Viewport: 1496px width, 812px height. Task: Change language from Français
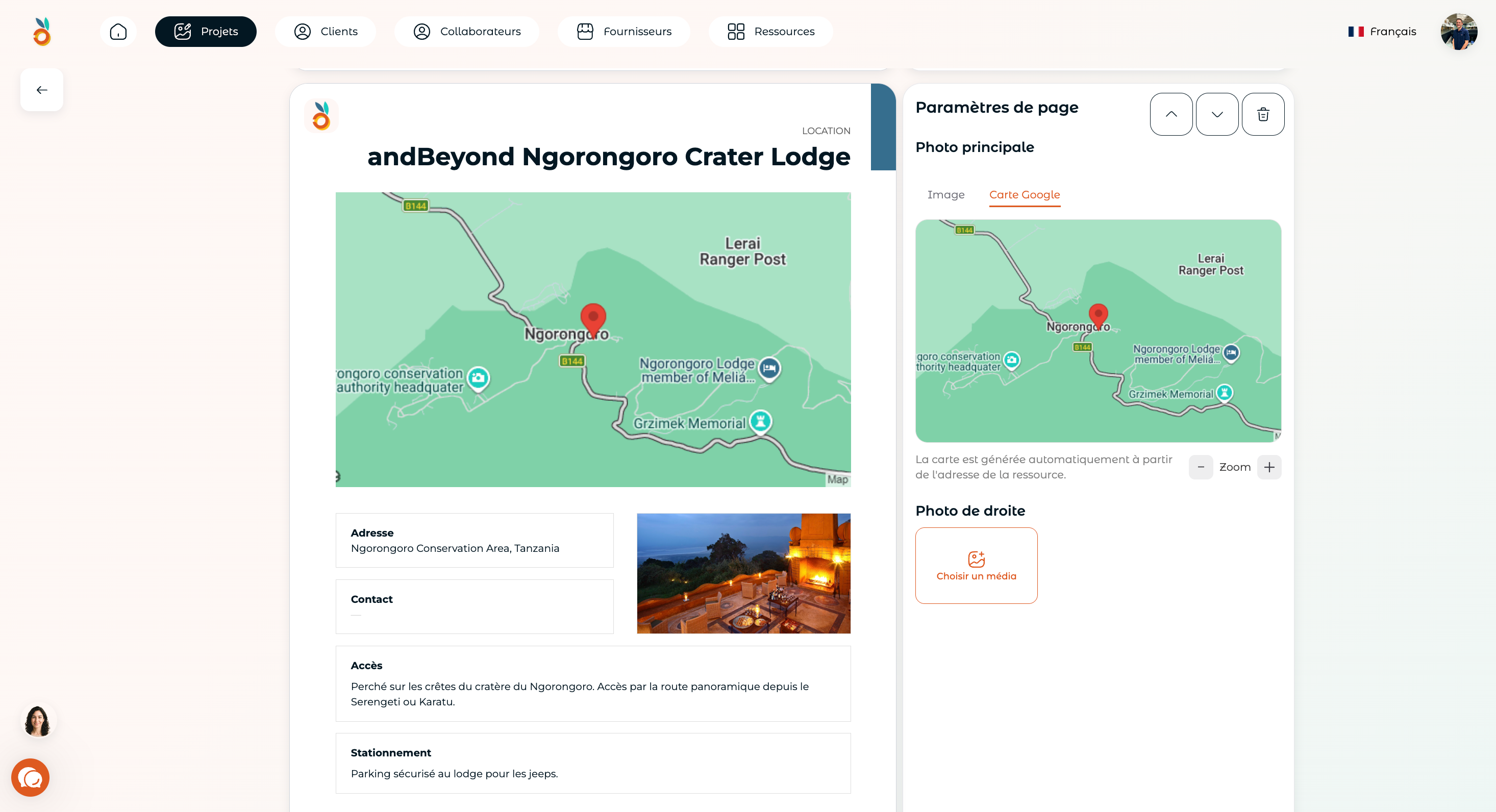pyautogui.click(x=1382, y=31)
